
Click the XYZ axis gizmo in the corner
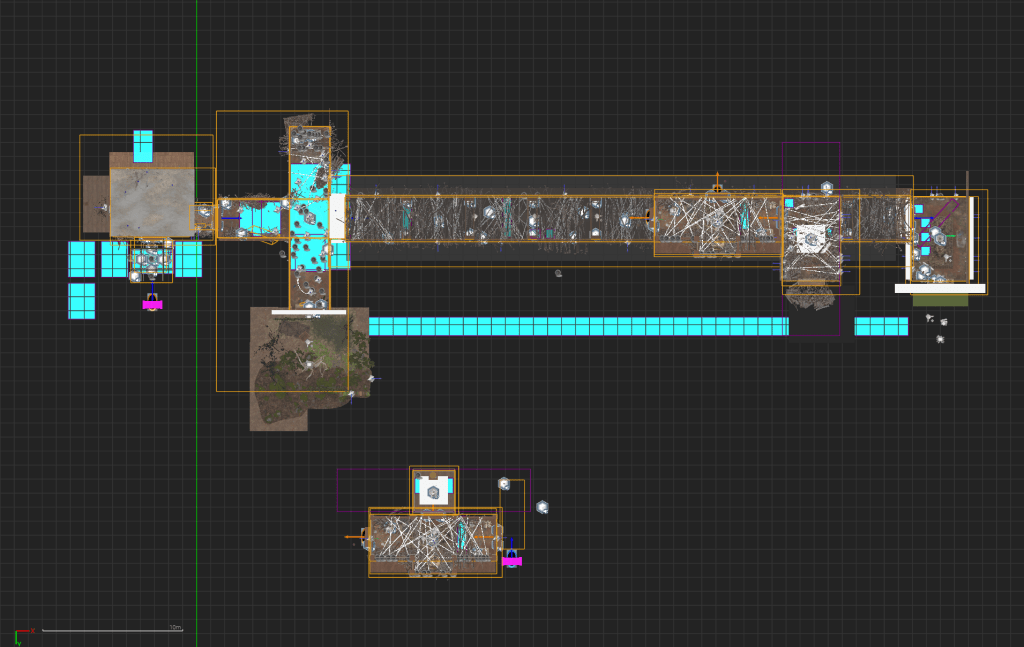pyautogui.click(x=20, y=635)
